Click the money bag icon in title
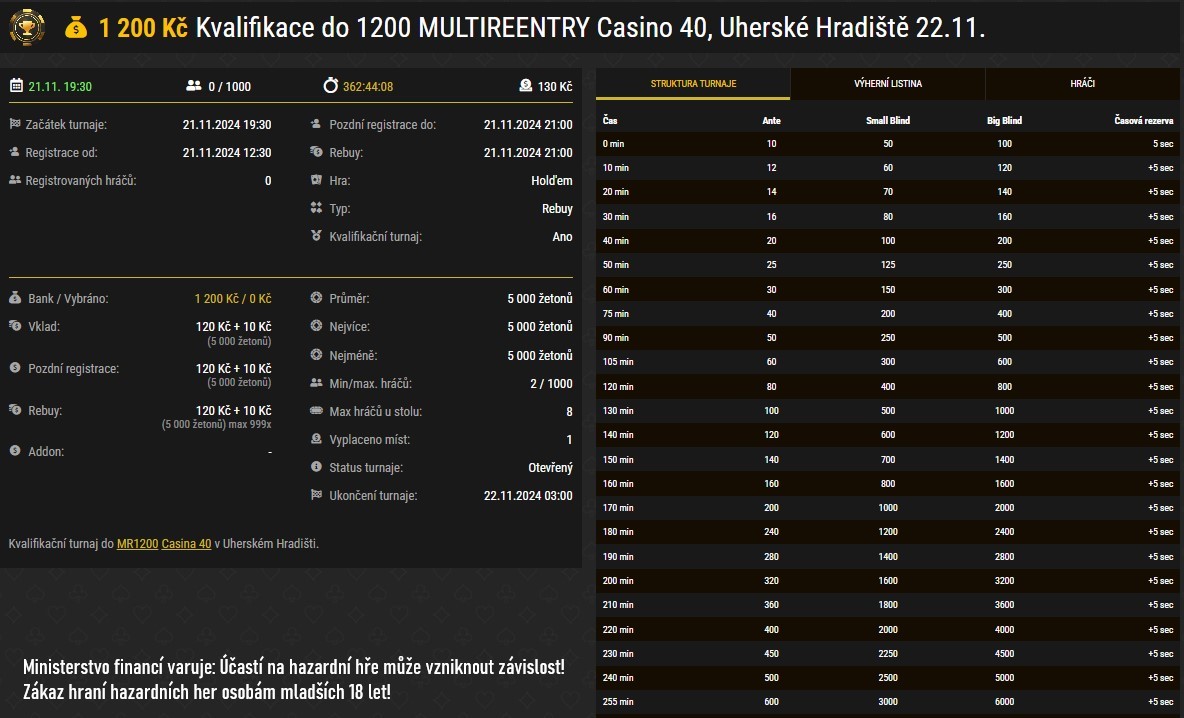The image size is (1184, 718). click(76, 28)
